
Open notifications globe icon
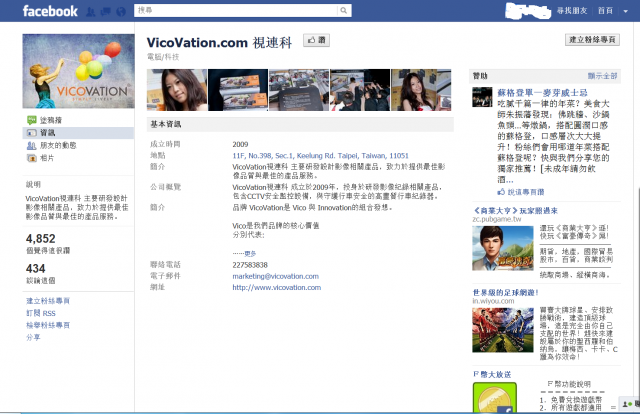point(121,12)
